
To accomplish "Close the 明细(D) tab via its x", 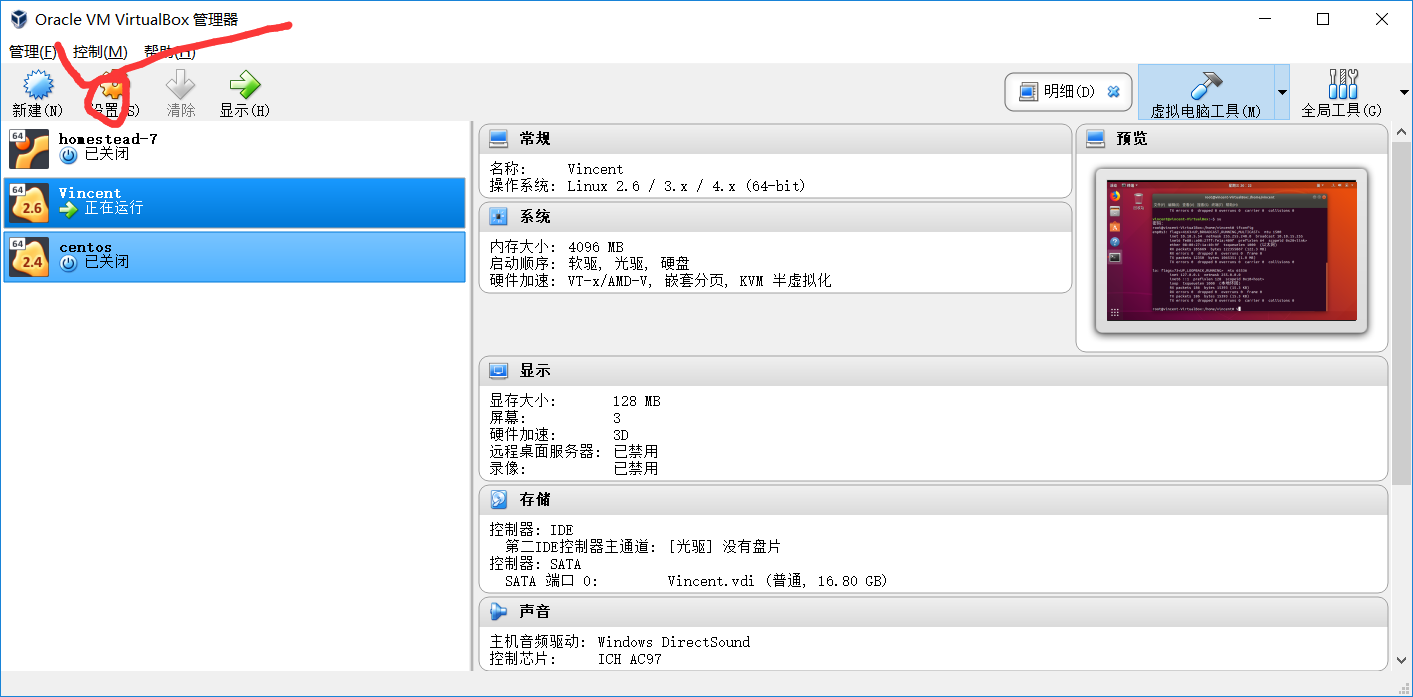I will tap(1113, 90).
